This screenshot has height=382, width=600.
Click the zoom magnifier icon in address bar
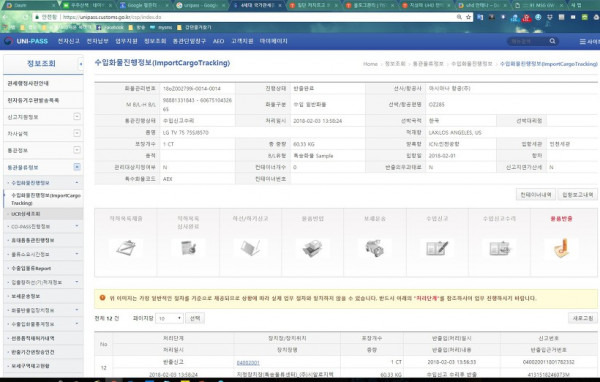459,17
